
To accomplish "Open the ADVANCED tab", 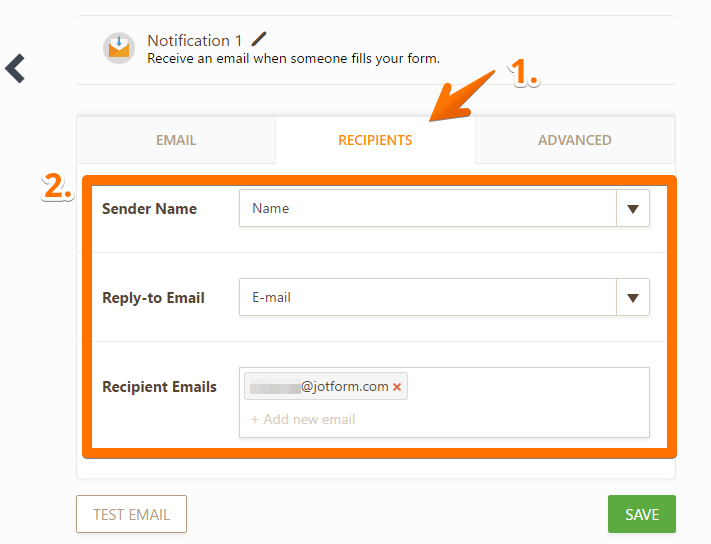I will pyautogui.click(x=574, y=140).
